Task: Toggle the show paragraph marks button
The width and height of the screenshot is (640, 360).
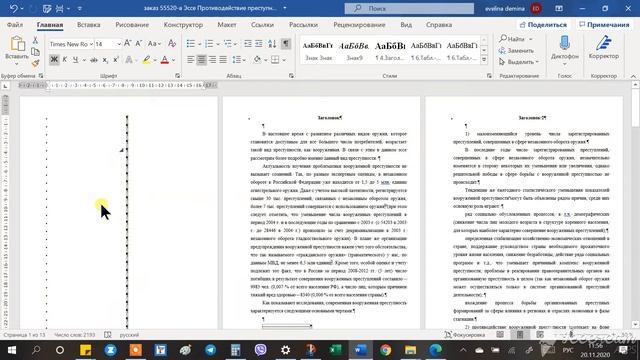Action: (x=286, y=44)
